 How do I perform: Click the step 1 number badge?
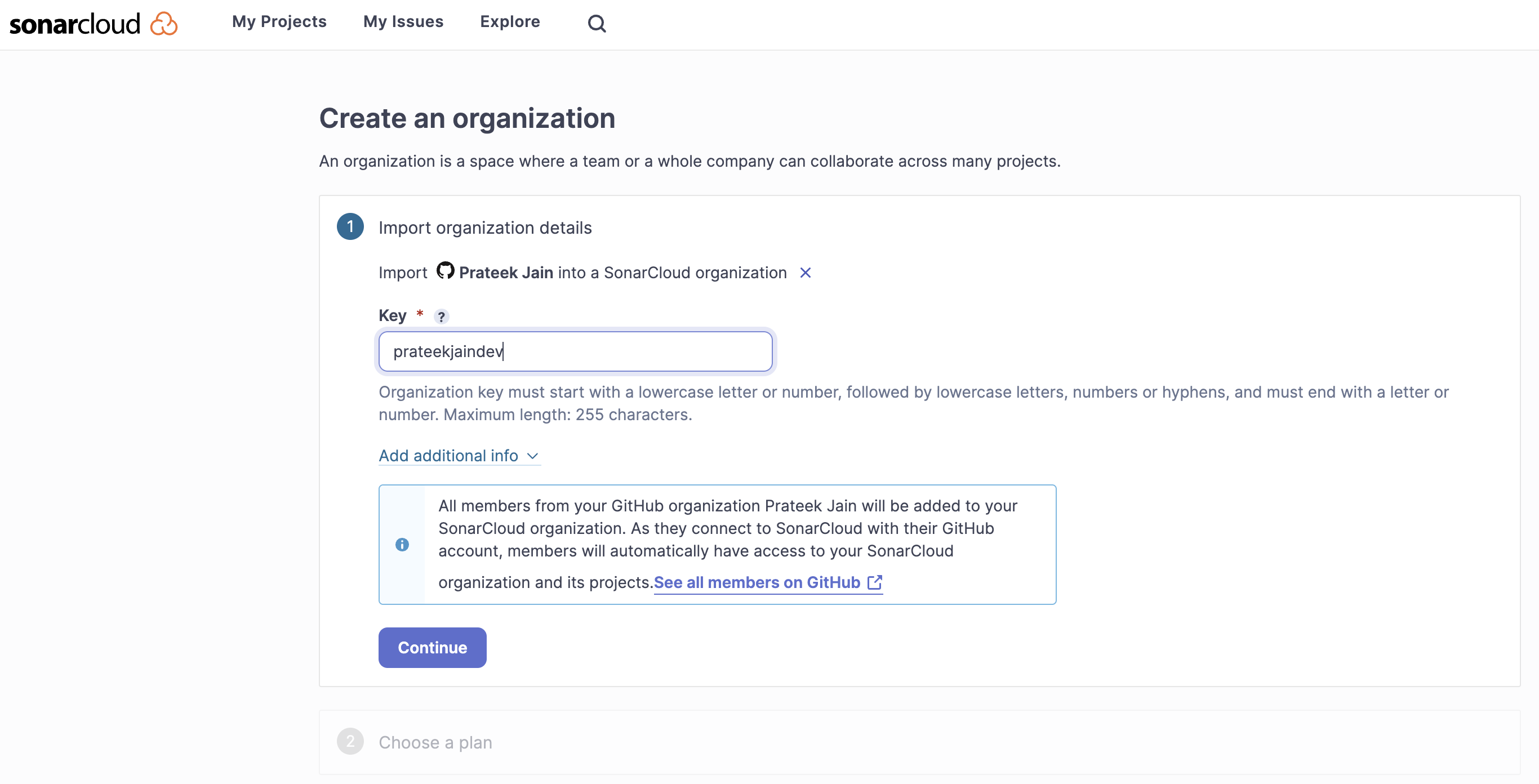350,227
